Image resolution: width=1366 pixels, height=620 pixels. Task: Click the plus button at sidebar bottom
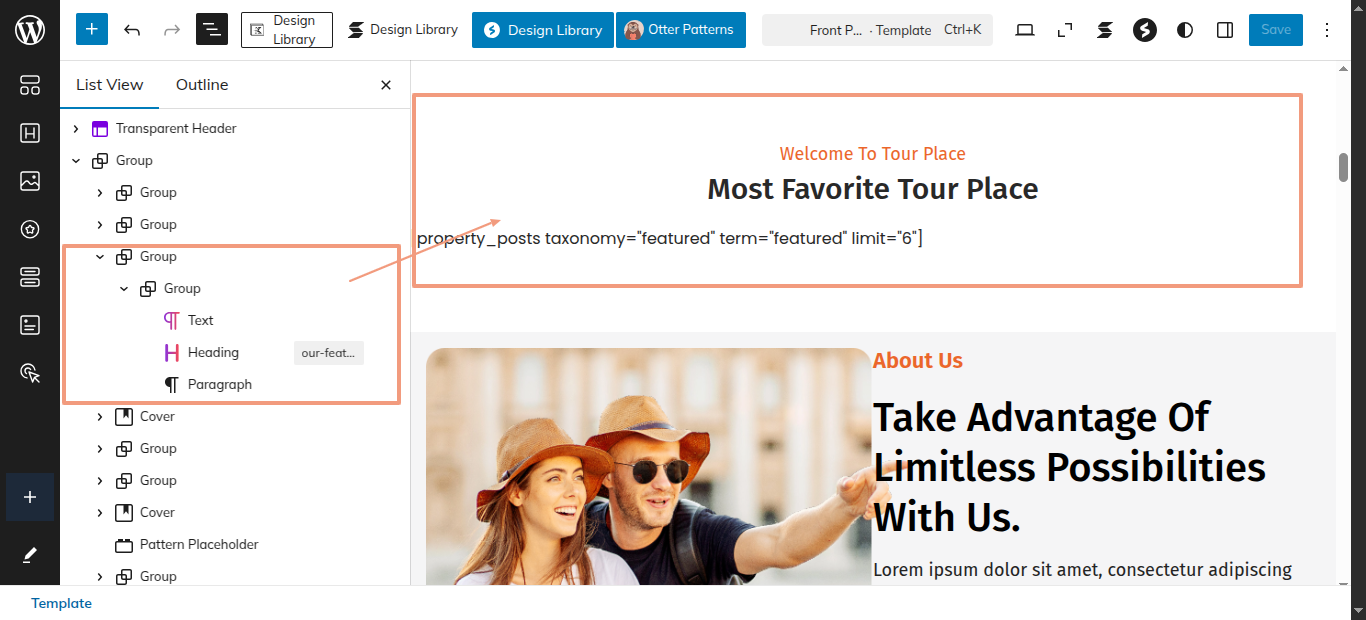[x=30, y=497]
